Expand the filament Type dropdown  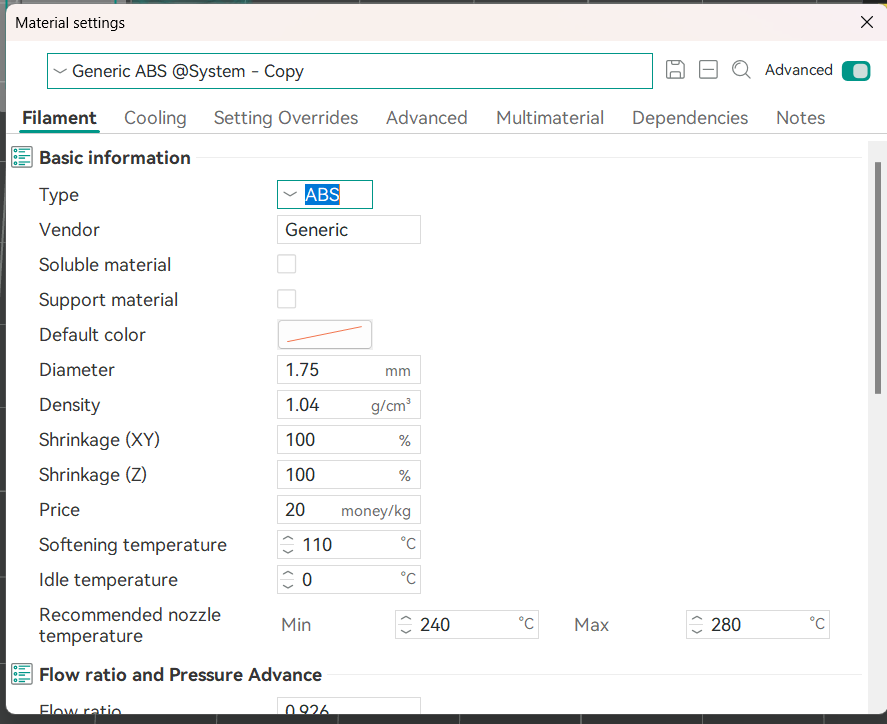(324, 195)
